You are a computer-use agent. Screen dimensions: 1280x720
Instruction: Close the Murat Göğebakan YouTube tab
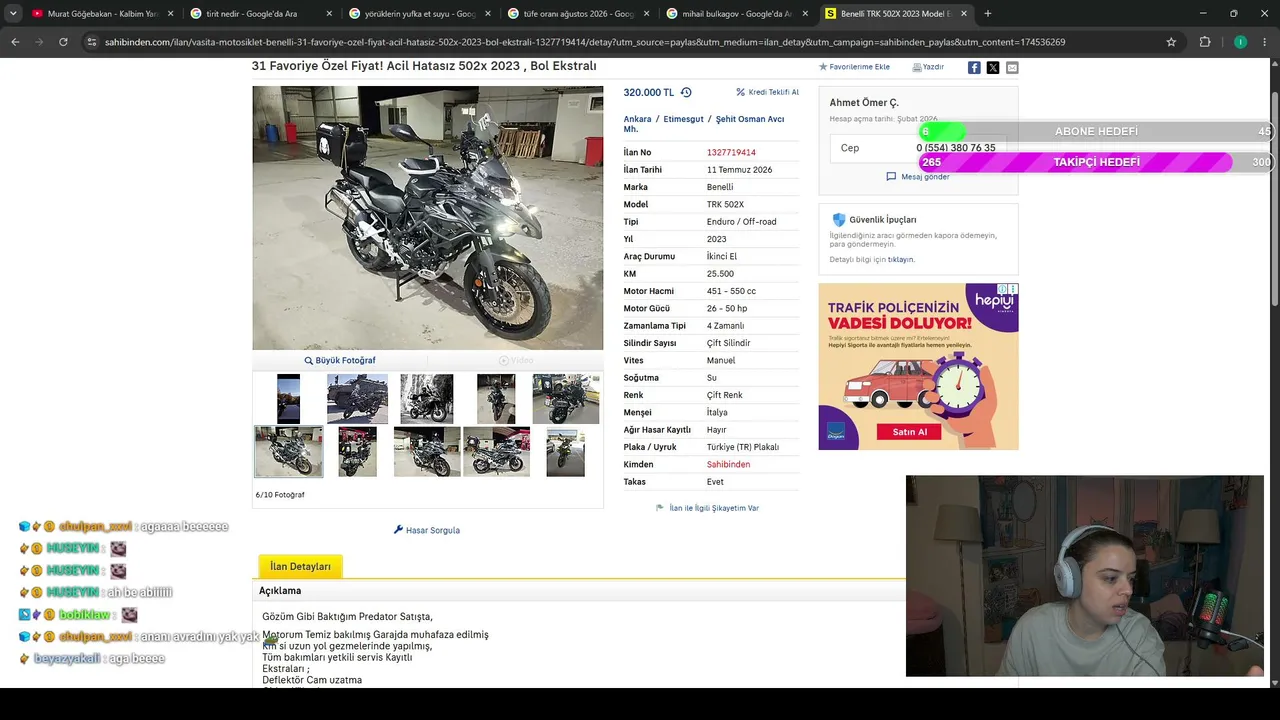pyautogui.click(x=170, y=14)
